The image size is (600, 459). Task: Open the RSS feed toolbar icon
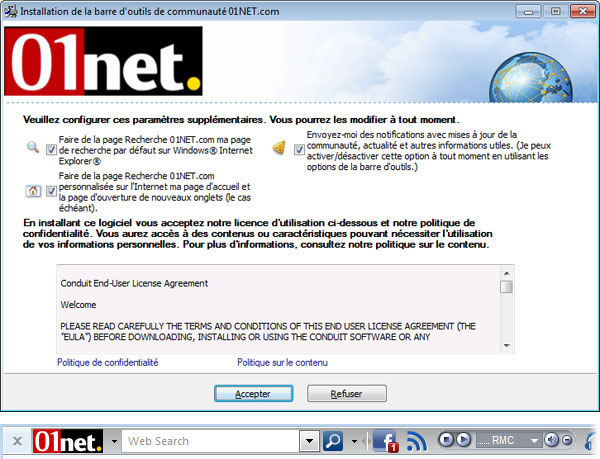tap(417, 441)
